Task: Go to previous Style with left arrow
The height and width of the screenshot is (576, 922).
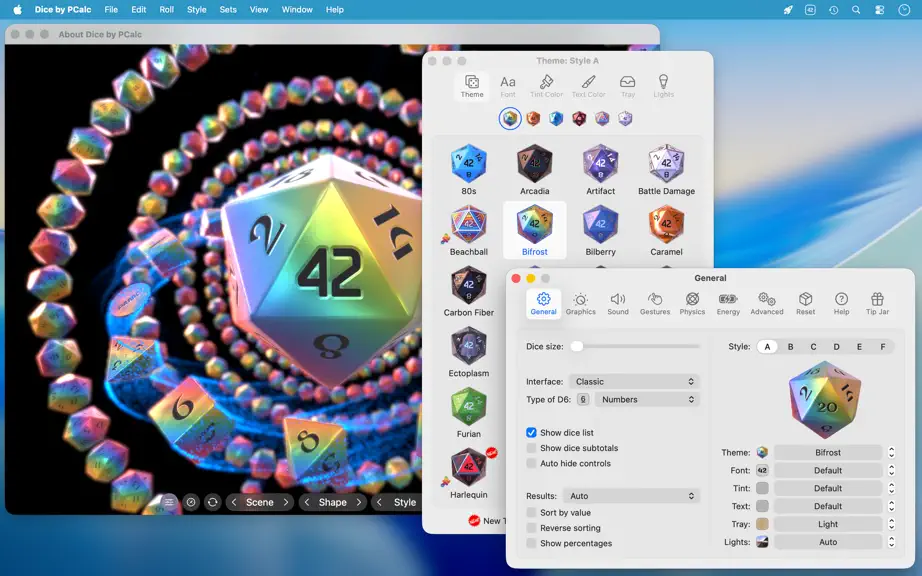Action: click(379, 503)
